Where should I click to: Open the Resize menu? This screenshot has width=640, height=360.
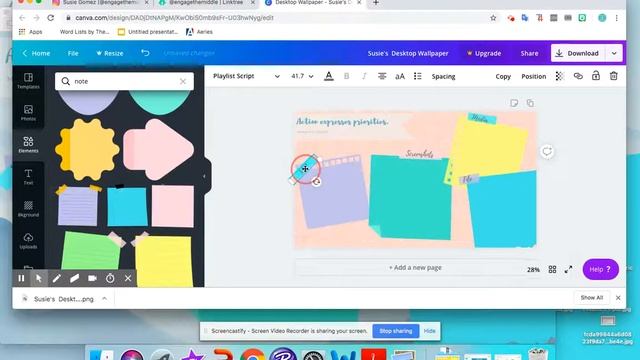coord(109,53)
